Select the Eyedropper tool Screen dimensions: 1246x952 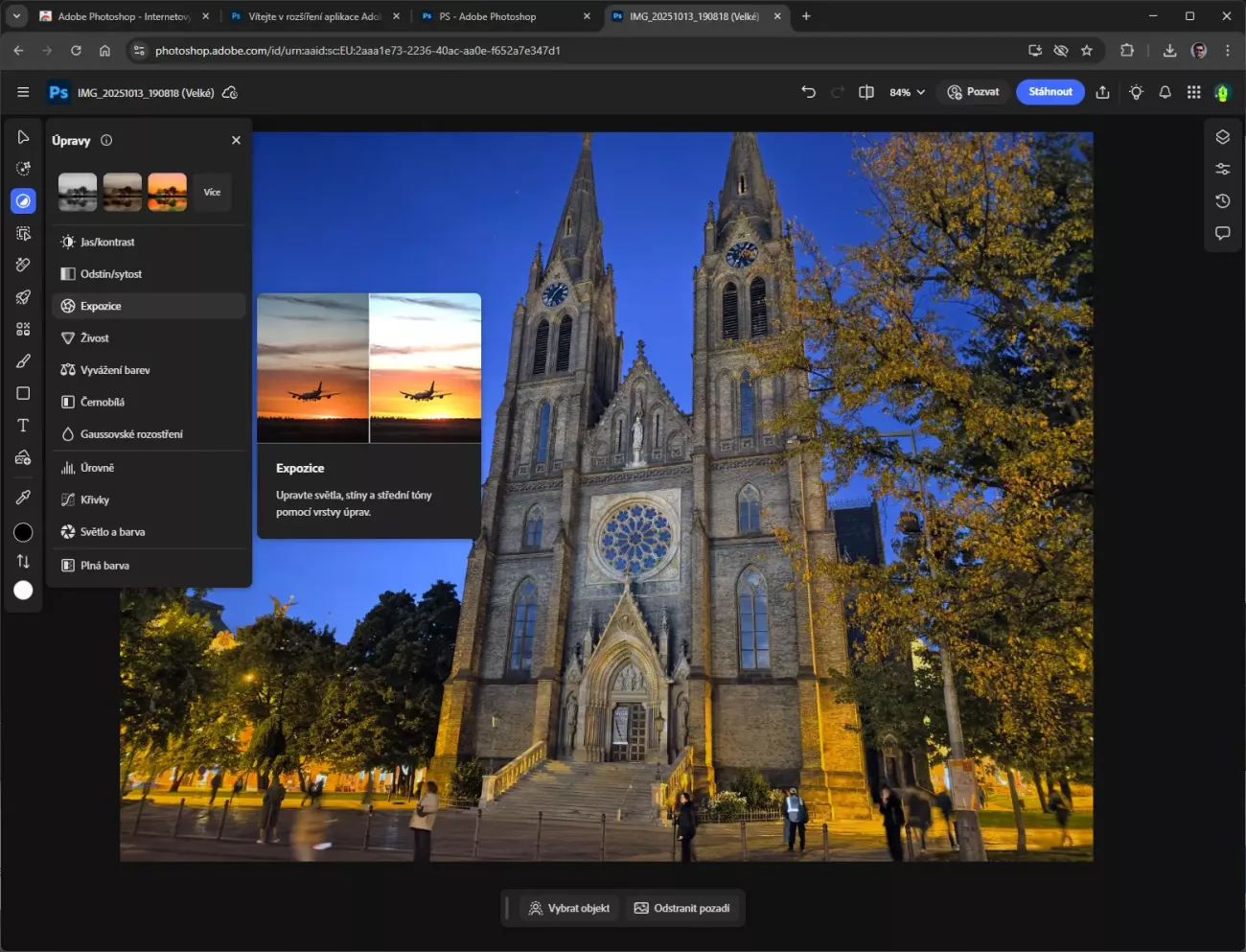[23, 497]
